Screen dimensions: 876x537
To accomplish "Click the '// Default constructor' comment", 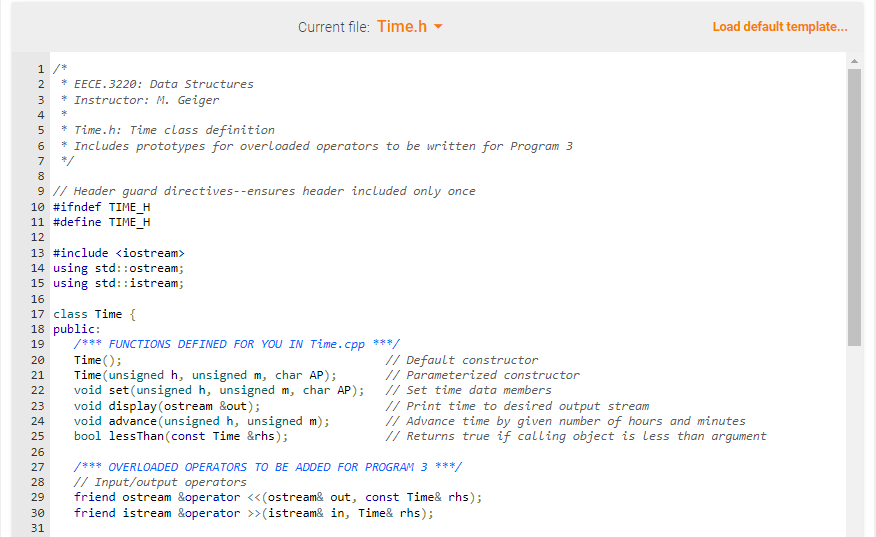I will (462, 360).
